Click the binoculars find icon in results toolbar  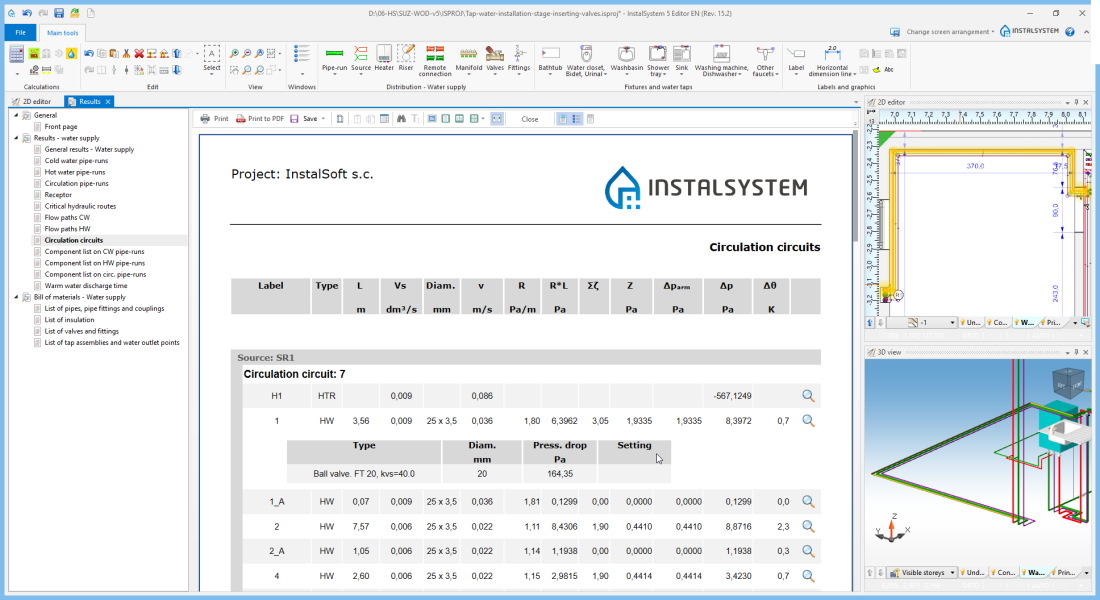tap(401, 119)
